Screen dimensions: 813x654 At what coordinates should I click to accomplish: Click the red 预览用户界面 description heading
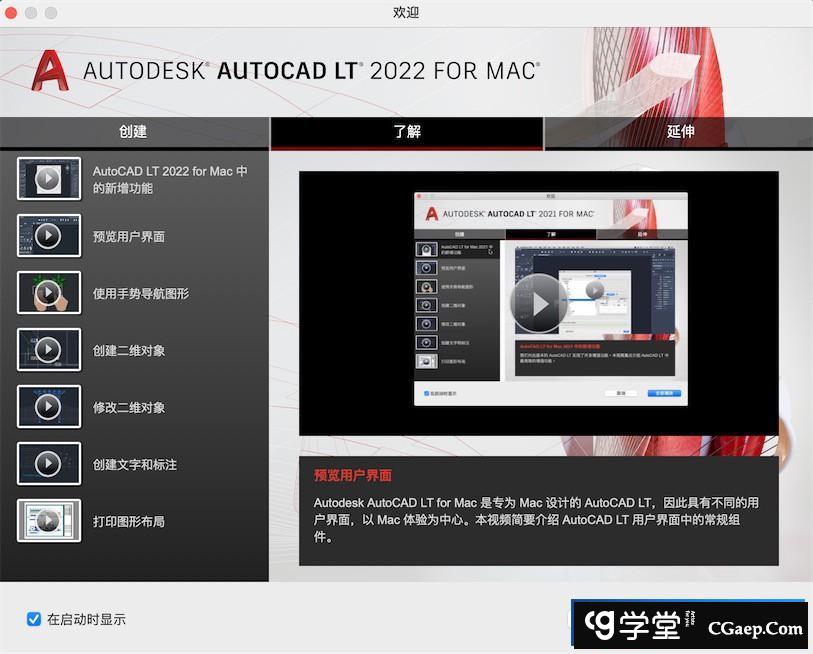tap(353, 476)
